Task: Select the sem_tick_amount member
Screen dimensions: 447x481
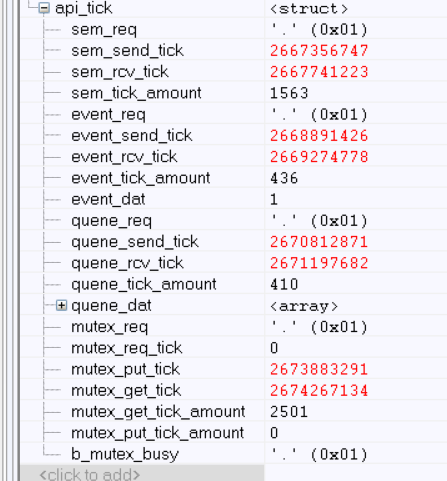Action: click(136, 93)
